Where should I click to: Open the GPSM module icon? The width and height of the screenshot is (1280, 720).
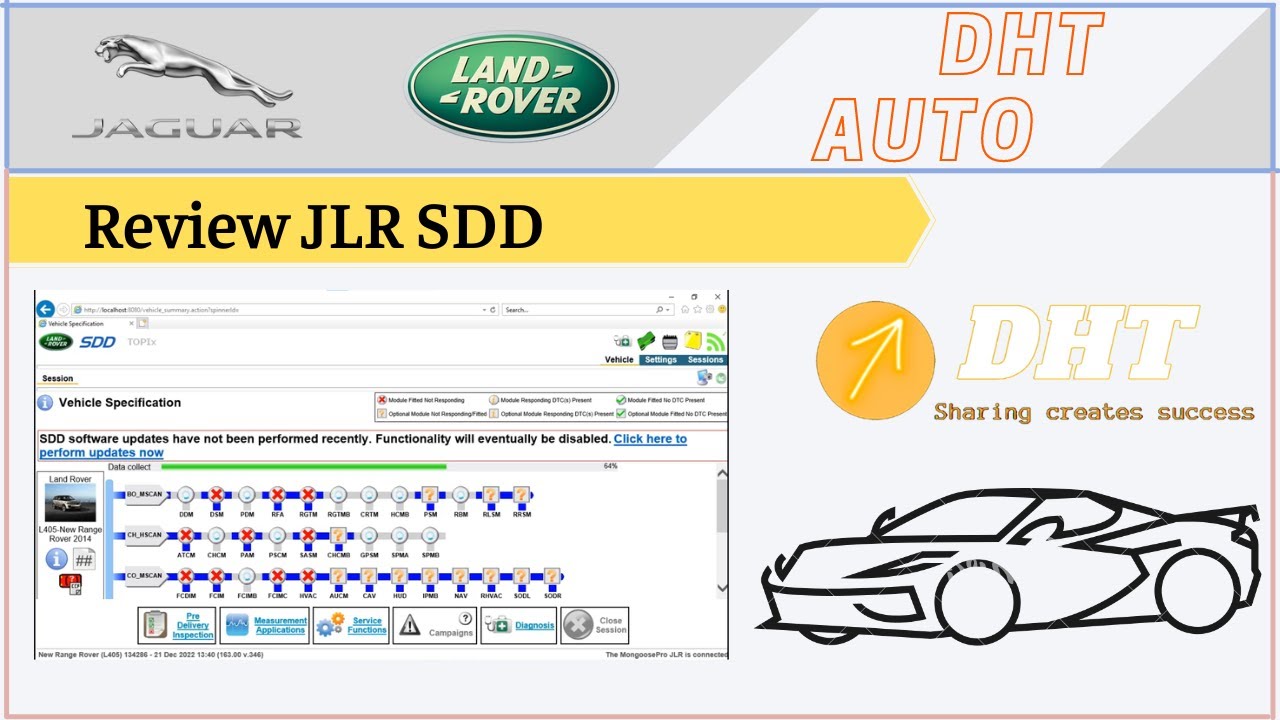369,535
